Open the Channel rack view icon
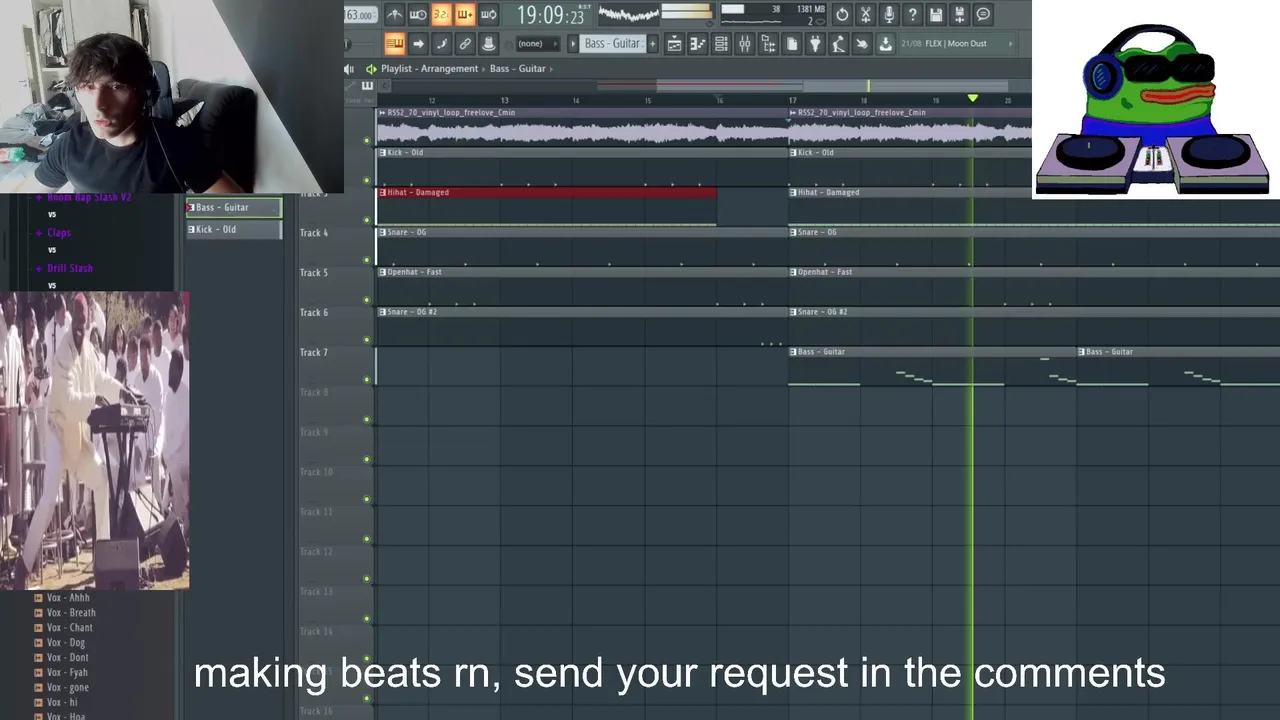Screen dimensions: 1280x720 pyautogui.click(x=721, y=44)
